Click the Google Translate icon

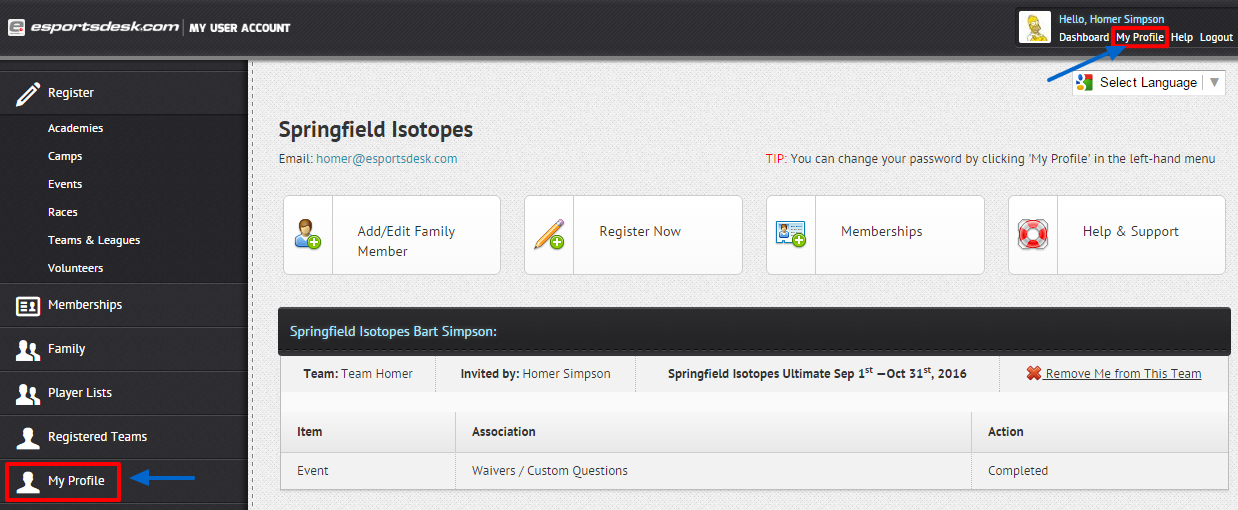1085,83
